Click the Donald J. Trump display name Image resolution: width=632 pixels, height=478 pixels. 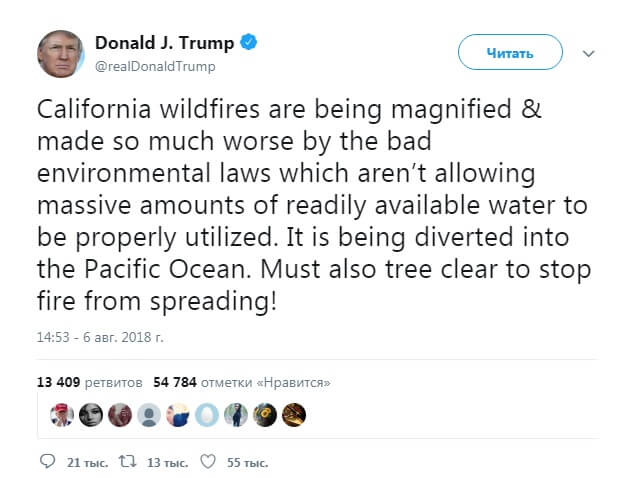[x=164, y=43]
